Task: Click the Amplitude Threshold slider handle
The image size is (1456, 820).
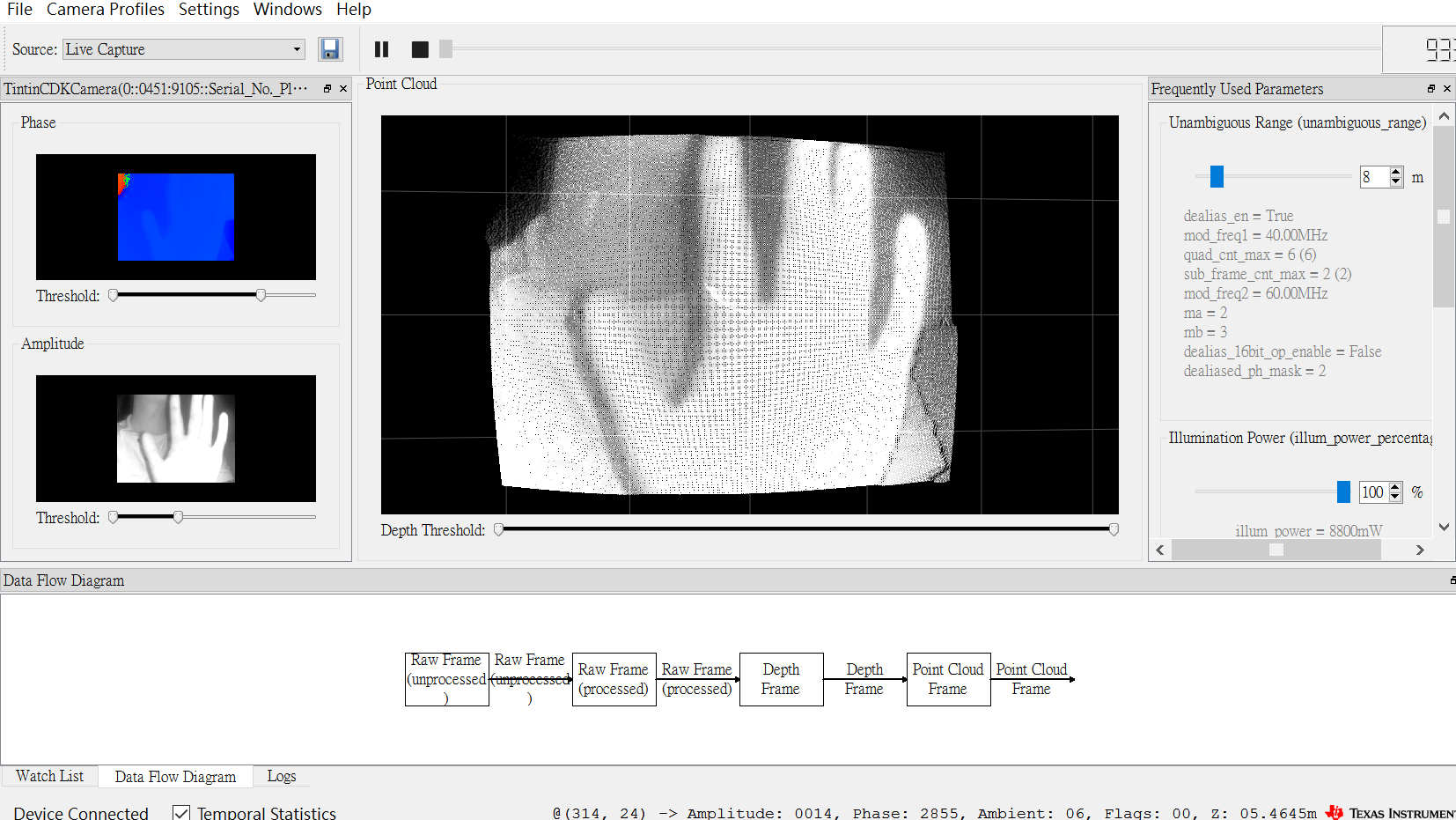Action: pyautogui.click(x=178, y=517)
